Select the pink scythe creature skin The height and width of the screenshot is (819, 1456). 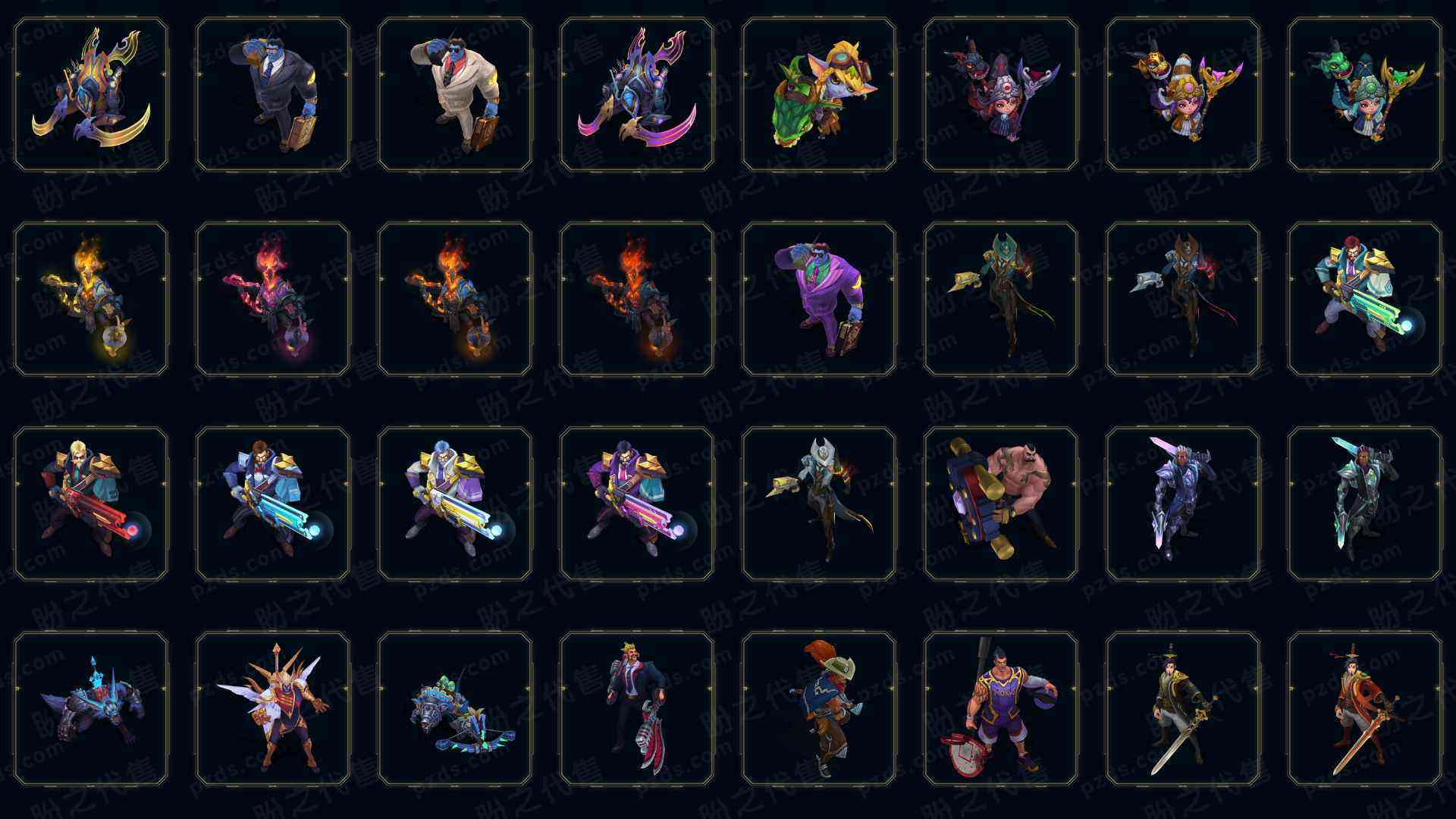pyautogui.click(x=637, y=94)
